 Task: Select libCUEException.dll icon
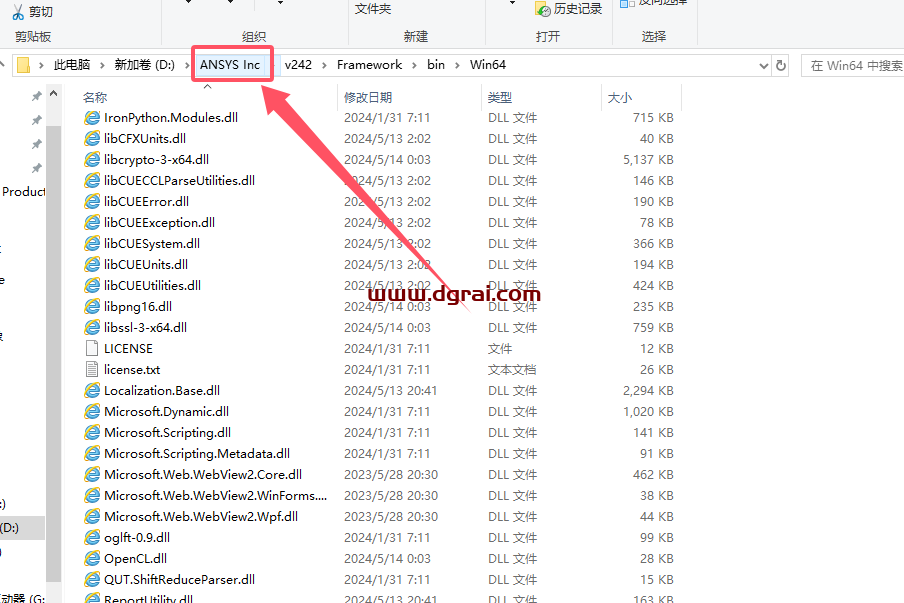[x=92, y=223]
